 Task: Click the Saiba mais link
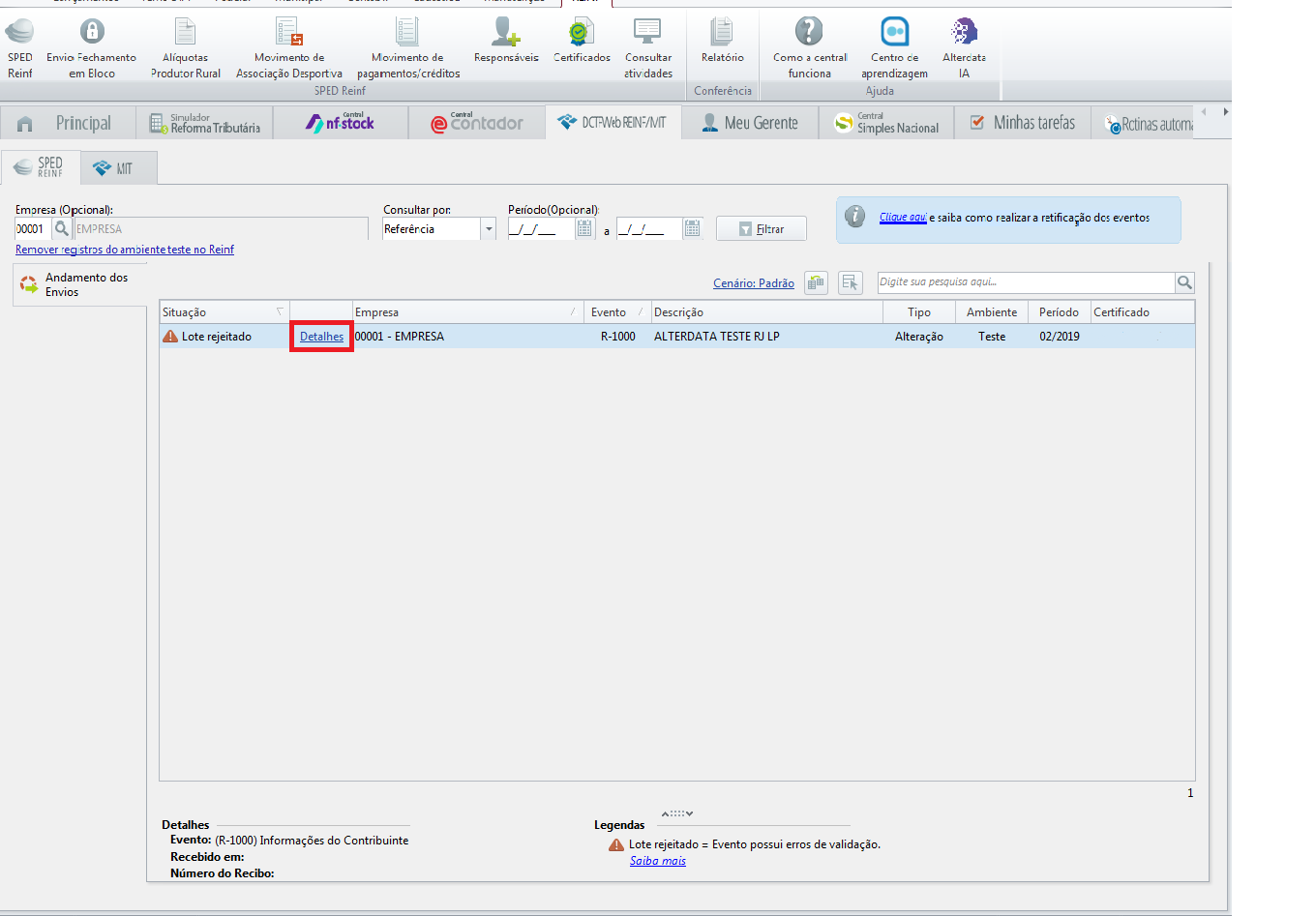pos(658,861)
